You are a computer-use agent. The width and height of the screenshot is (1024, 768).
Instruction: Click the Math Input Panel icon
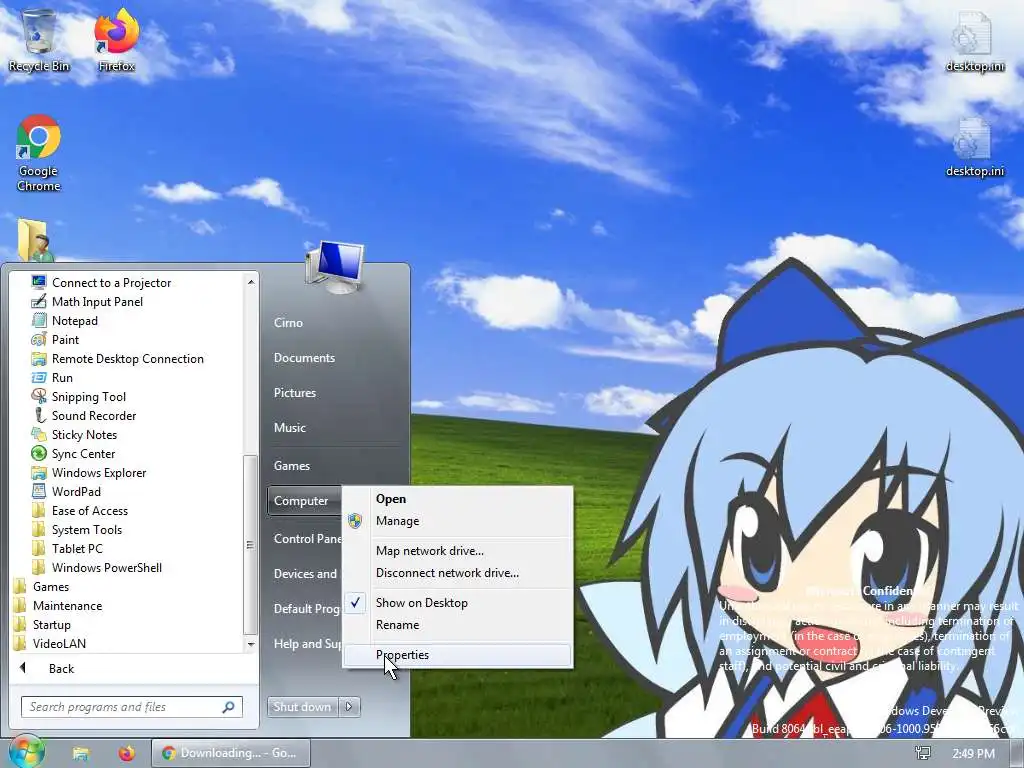coord(39,301)
